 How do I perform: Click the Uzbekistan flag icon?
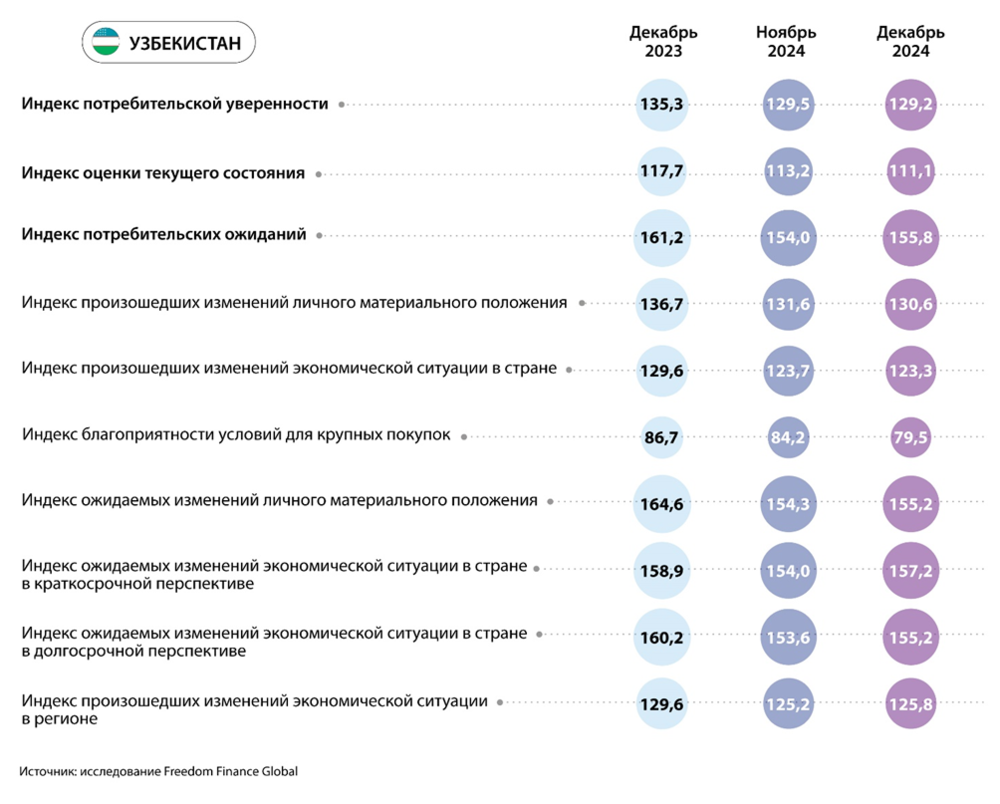coord(105,43)
